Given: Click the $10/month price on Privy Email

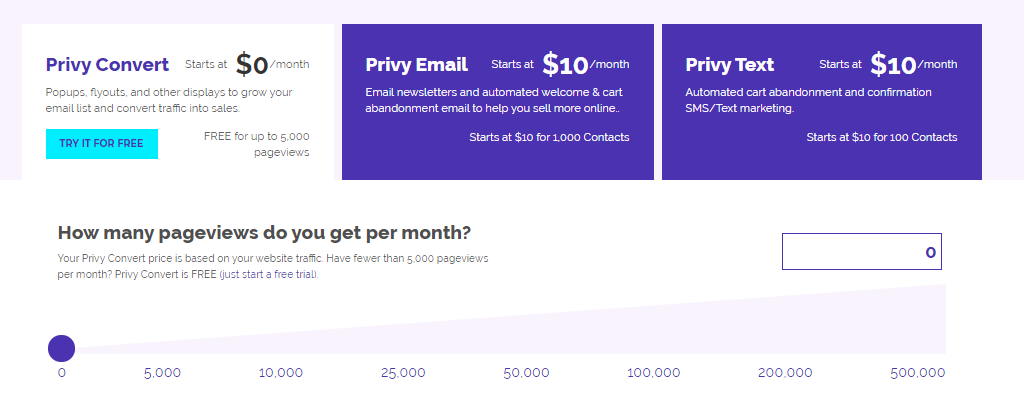Looking at the screenshot, I should (586, 65).
